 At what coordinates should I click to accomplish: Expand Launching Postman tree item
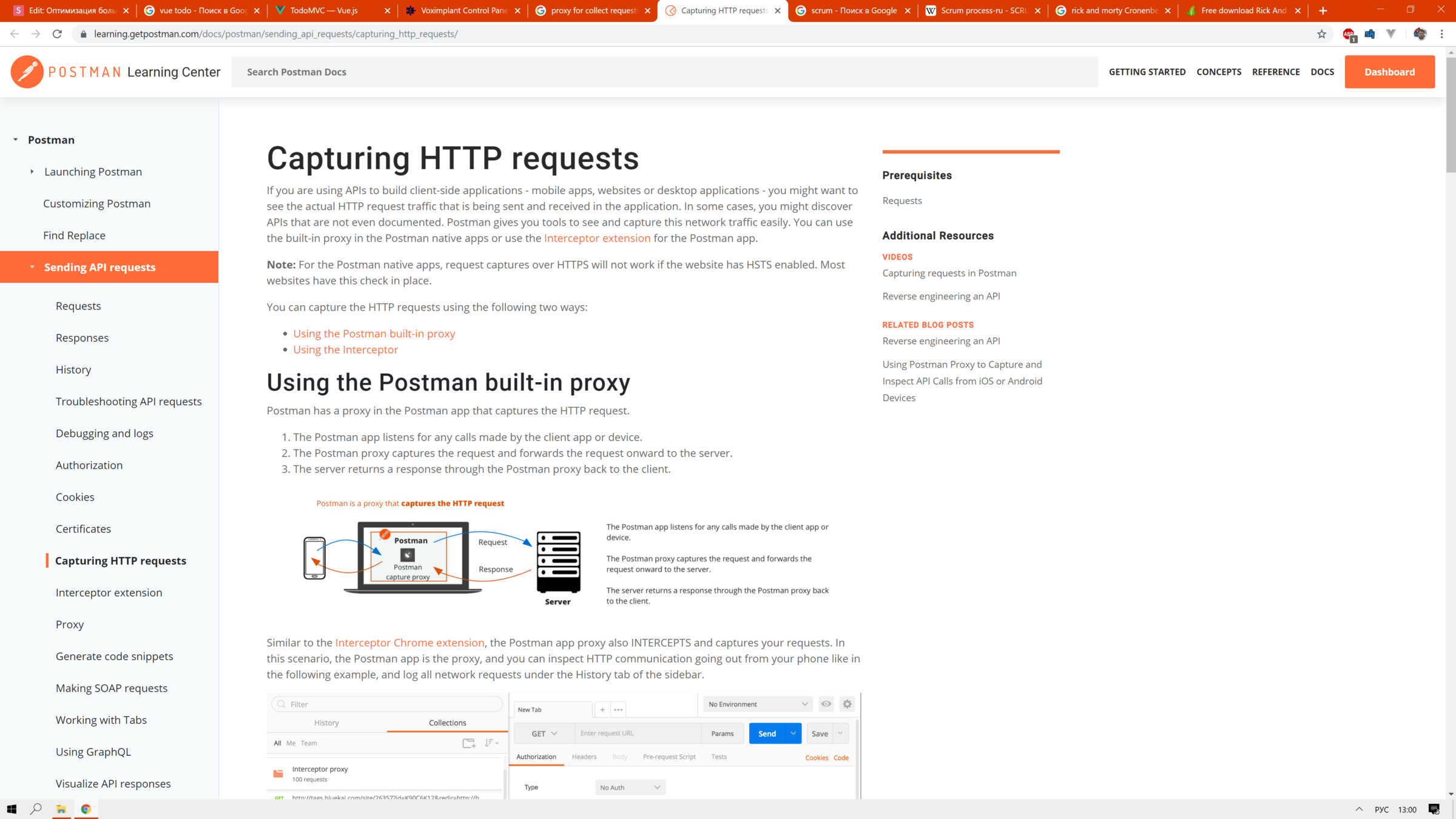(32, 172)
